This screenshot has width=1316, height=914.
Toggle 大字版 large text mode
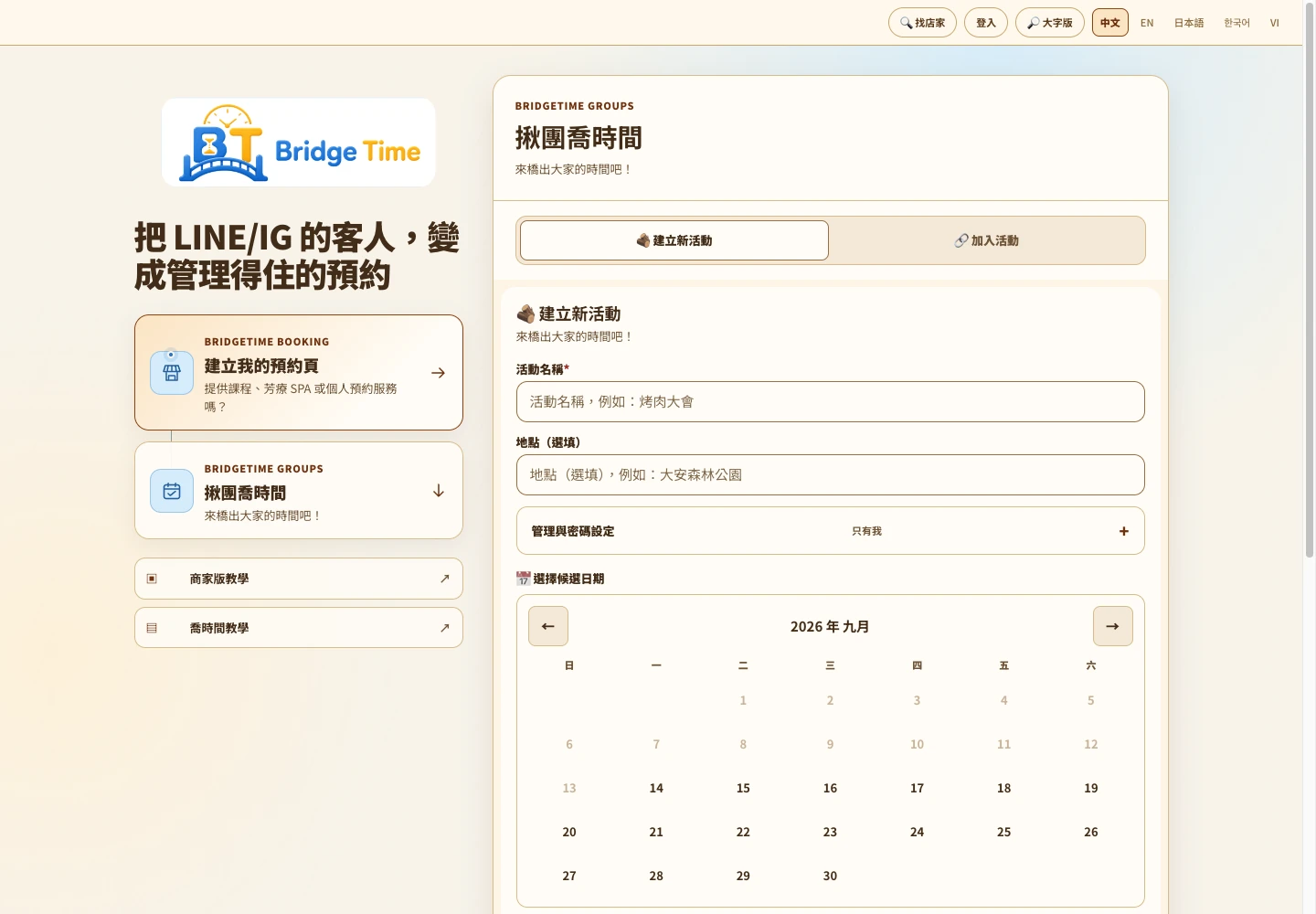(x=1050, y=23)
